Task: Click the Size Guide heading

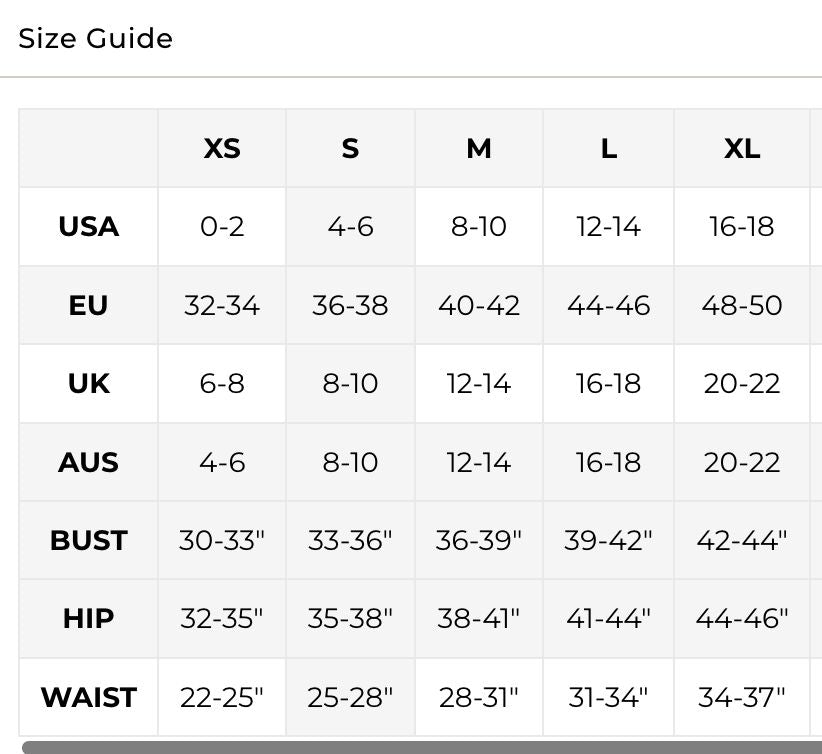Action: pos(95,38)
